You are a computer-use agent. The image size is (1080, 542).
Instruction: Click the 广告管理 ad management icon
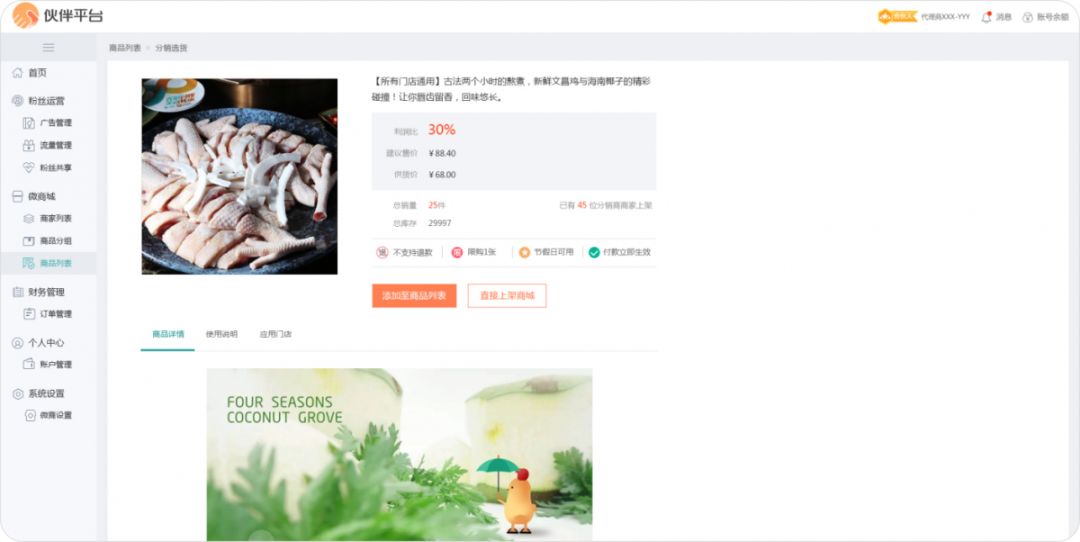pyautogui.click(x=28, y=123)
